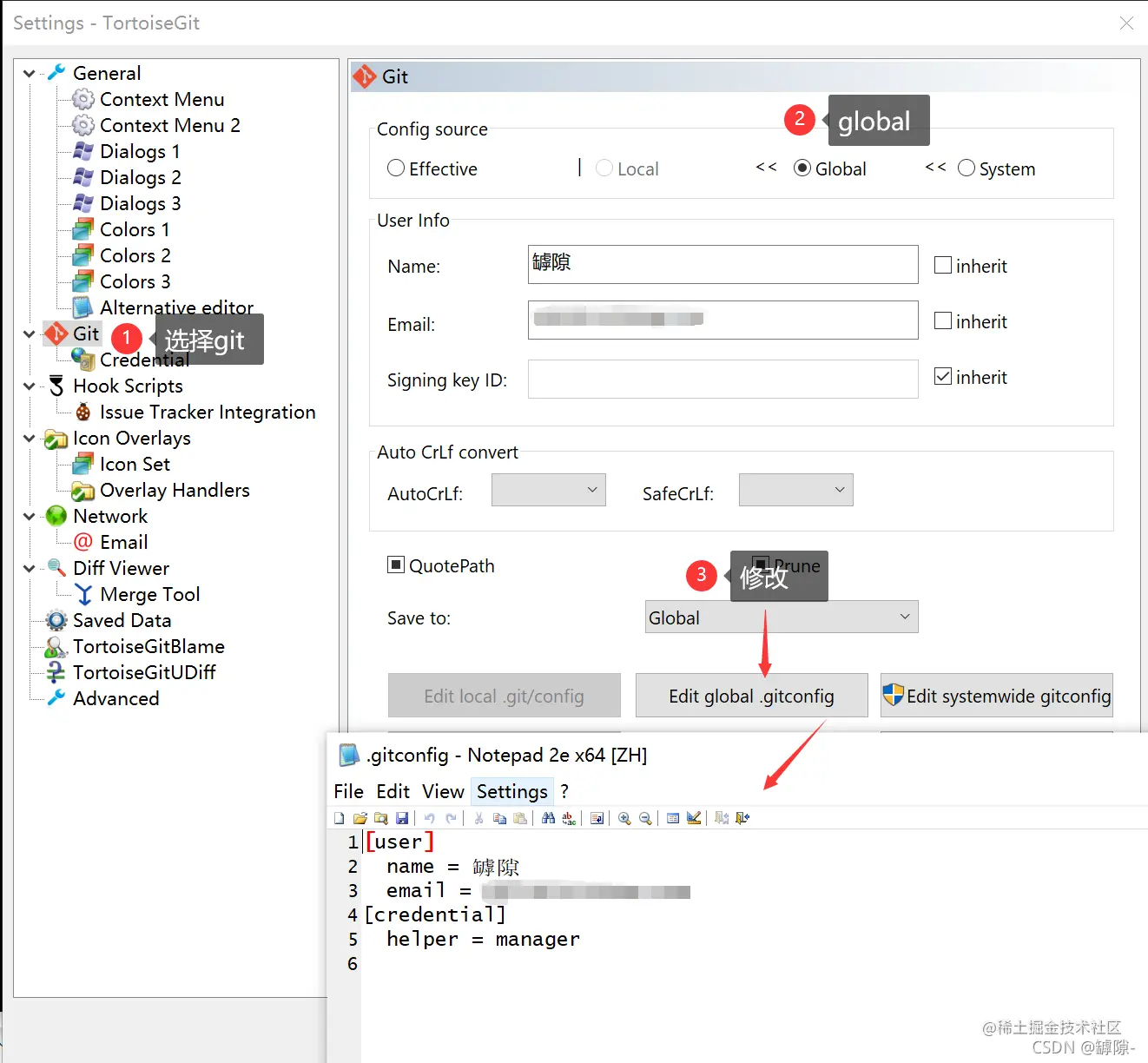The image size is (1148, 1063).
Task: Open the Save to dropdown
Action: pyautogui.click(x=782, y=617)
